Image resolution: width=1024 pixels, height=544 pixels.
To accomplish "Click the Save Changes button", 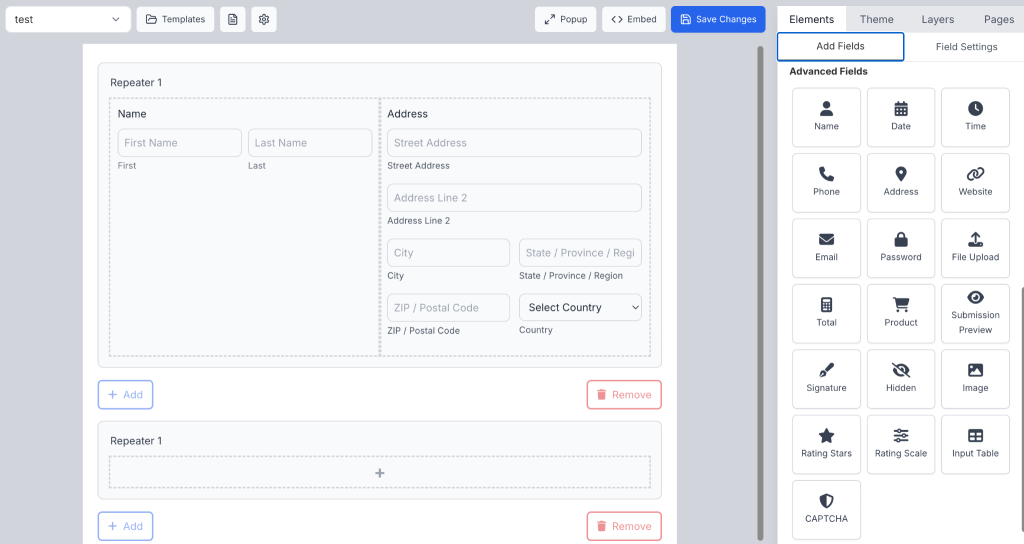I will (x=717, y=19).
